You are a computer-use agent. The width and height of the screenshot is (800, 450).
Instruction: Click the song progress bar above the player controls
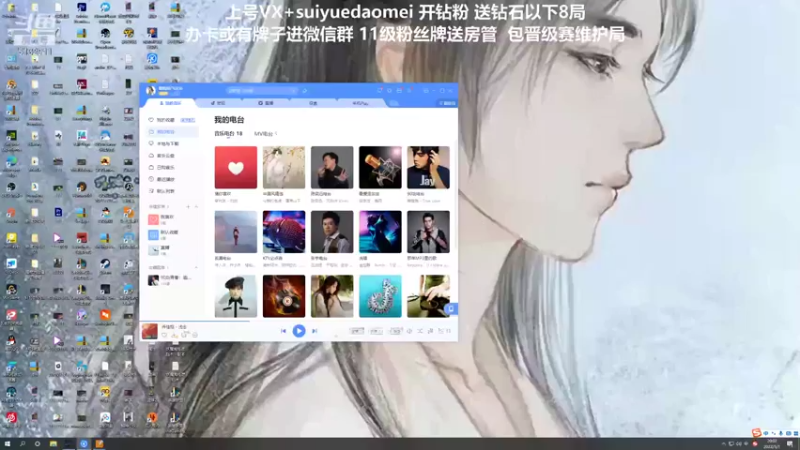(298, 321)
